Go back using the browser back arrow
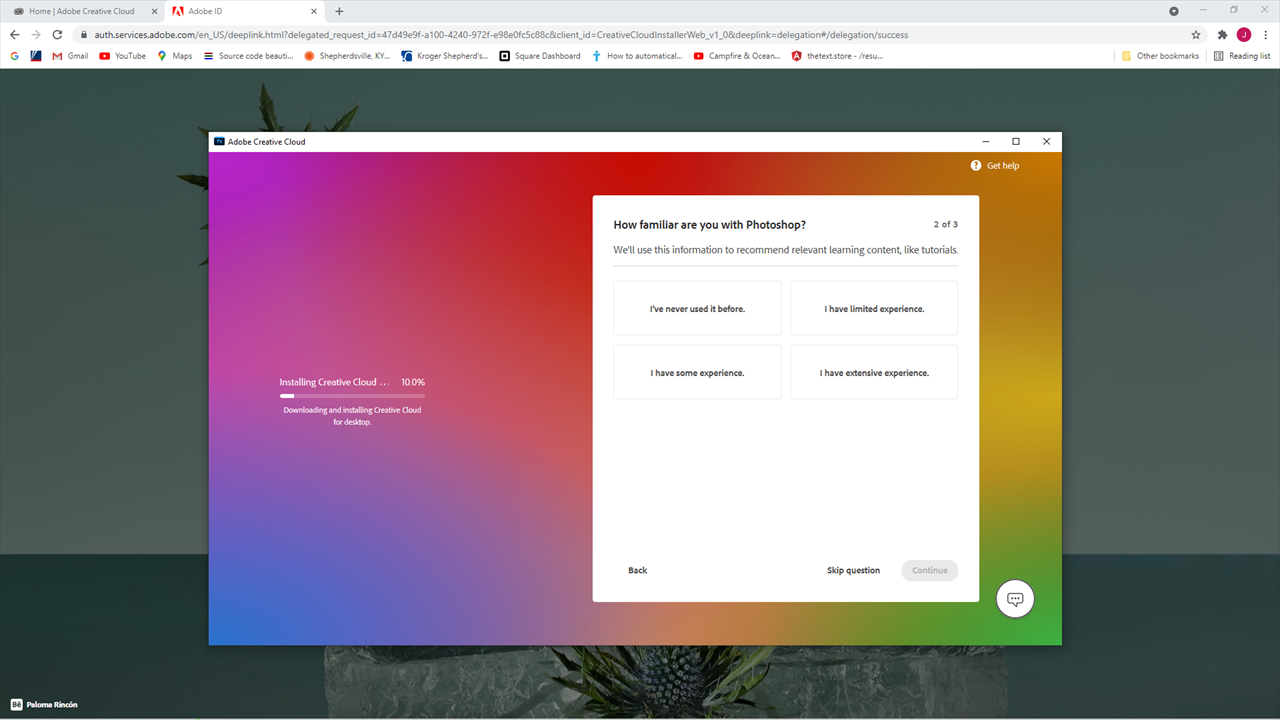This screenshot has height=720, width=1280. [14, 35]
